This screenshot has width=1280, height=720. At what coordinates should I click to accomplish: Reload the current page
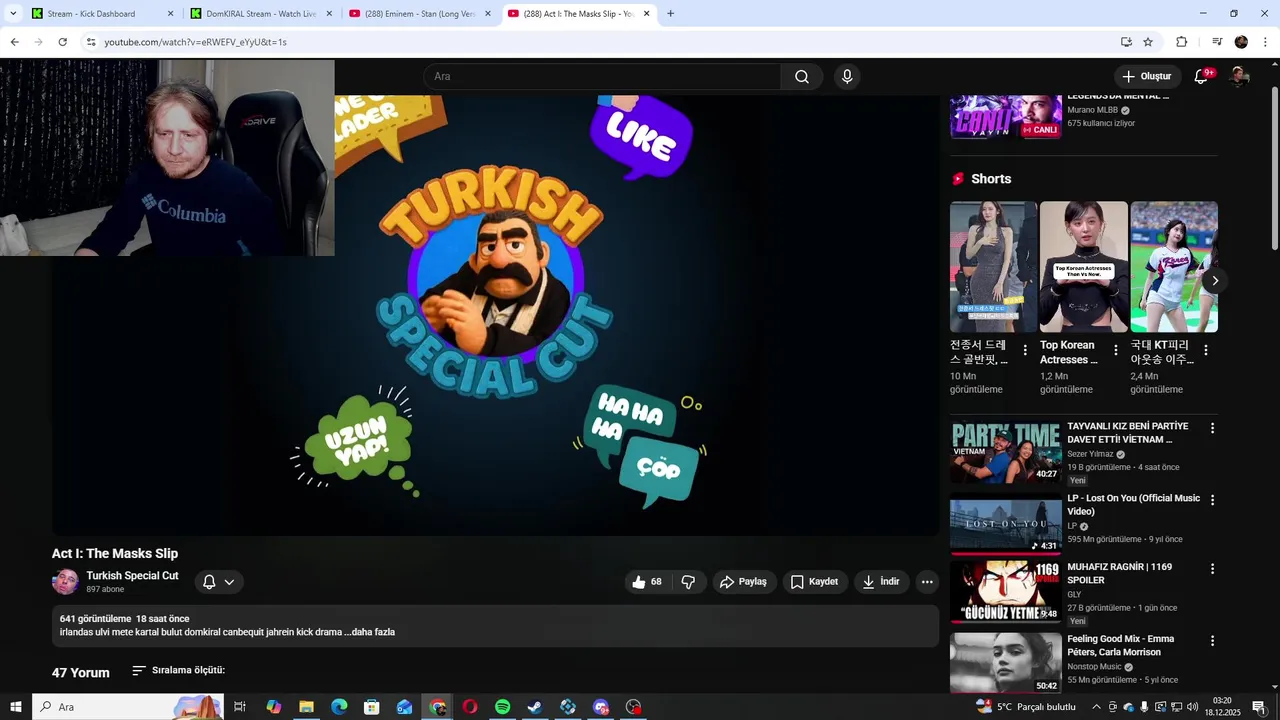pyautogui.click(x=62, y=42)
